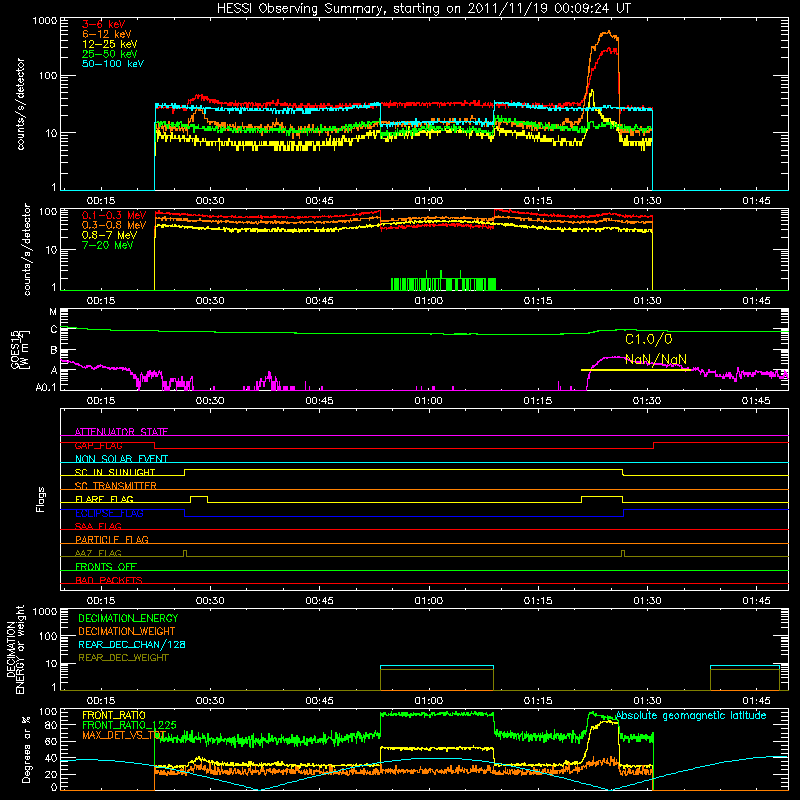Image resolution: width=800 pixels, height=800 pixels.
Task: Select the BAD_PACKETS flag label
Action: [x=109, y=580]
